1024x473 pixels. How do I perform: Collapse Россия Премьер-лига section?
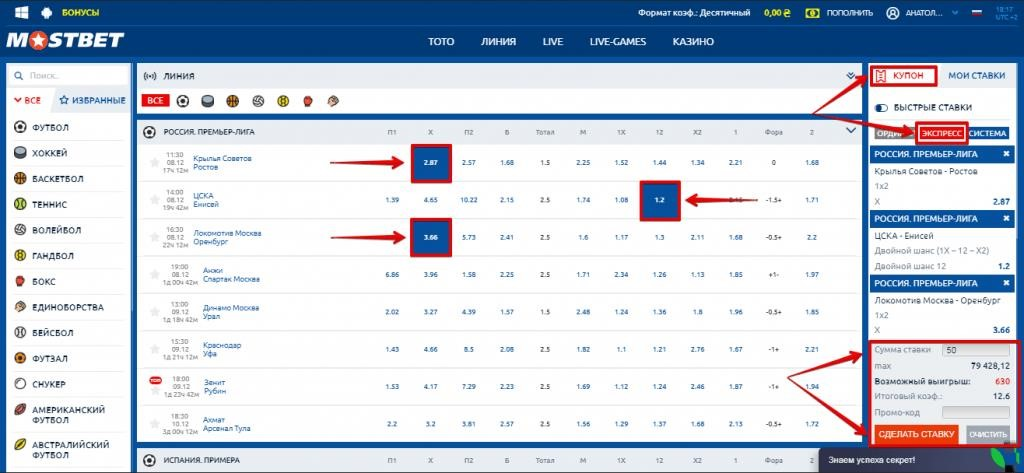850,131
